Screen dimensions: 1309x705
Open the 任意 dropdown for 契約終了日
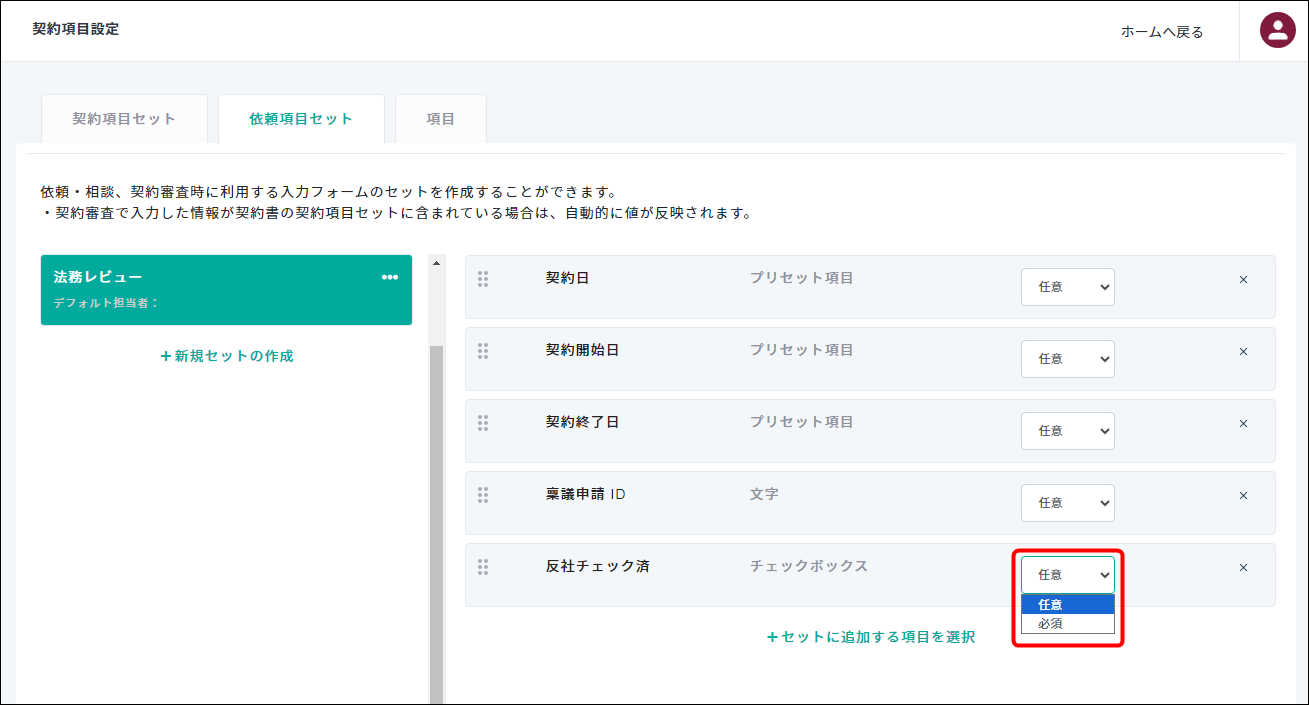pos(1067,430)
